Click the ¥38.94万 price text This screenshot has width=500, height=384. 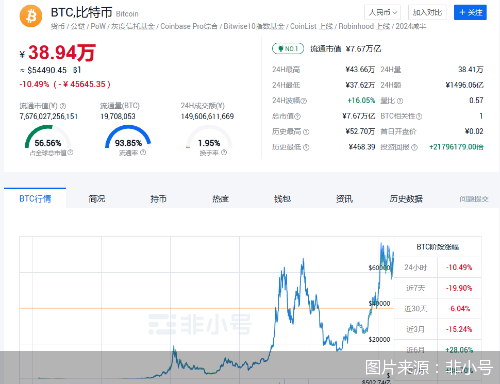[x=58, y=53]
